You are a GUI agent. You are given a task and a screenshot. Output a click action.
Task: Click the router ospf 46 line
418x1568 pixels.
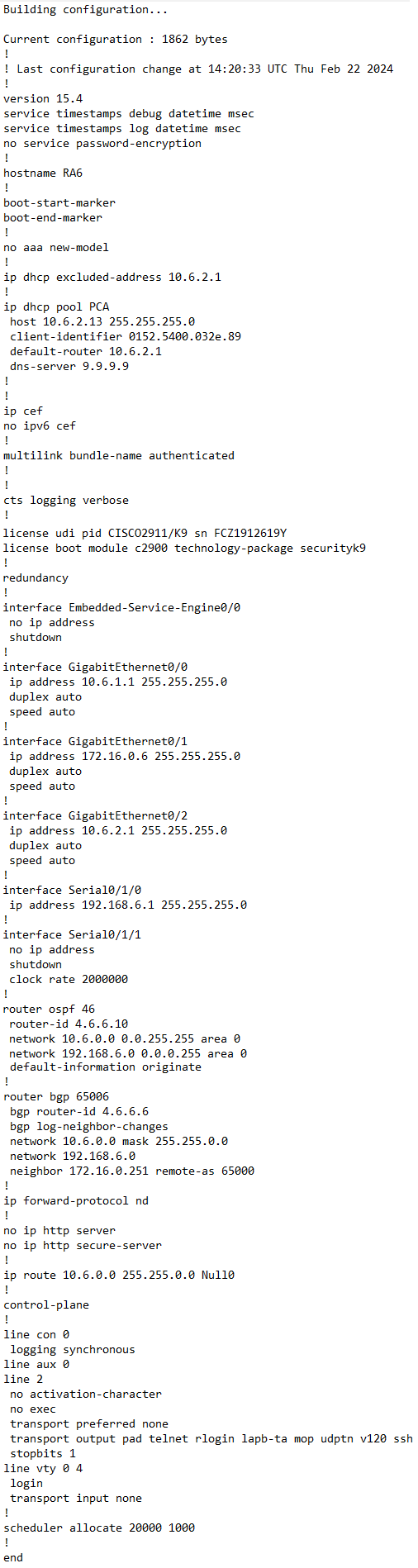coord(50,1009)
